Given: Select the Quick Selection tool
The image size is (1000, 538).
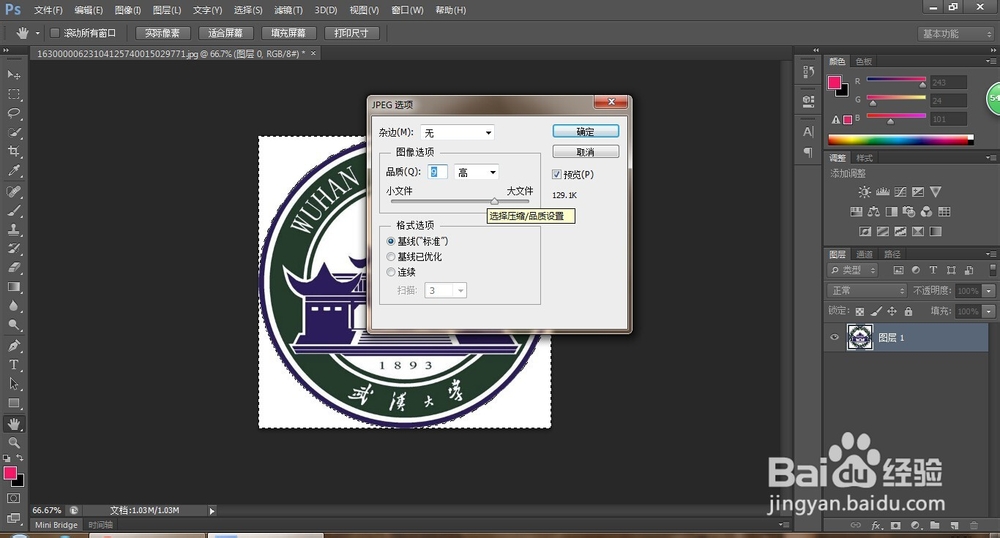Looking at the screenshot, I should point(13,133).
